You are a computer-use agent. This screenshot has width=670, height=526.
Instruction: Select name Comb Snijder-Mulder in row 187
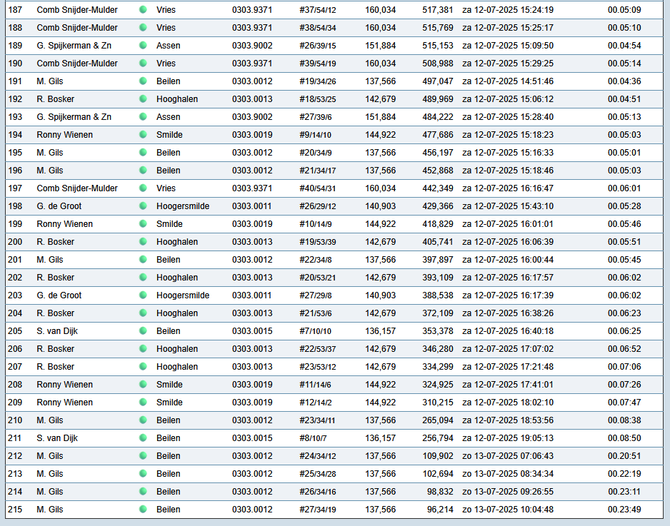click(77, 10)
